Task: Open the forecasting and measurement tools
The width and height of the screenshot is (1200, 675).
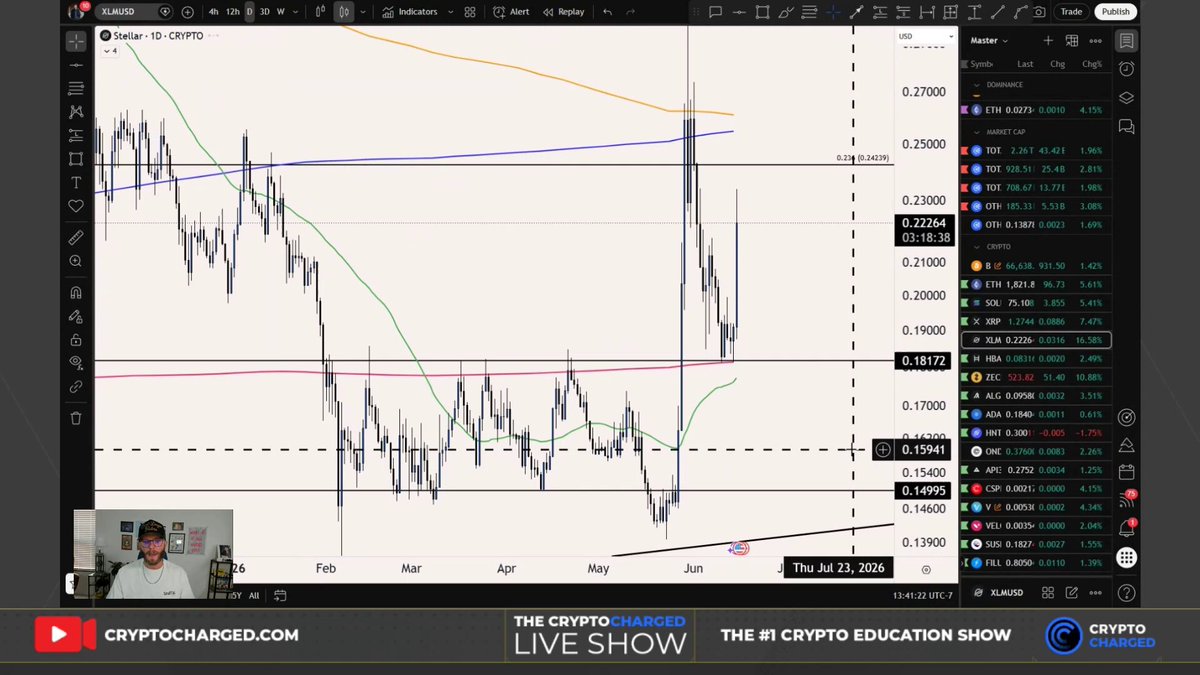Action: (x=76, y=136)
